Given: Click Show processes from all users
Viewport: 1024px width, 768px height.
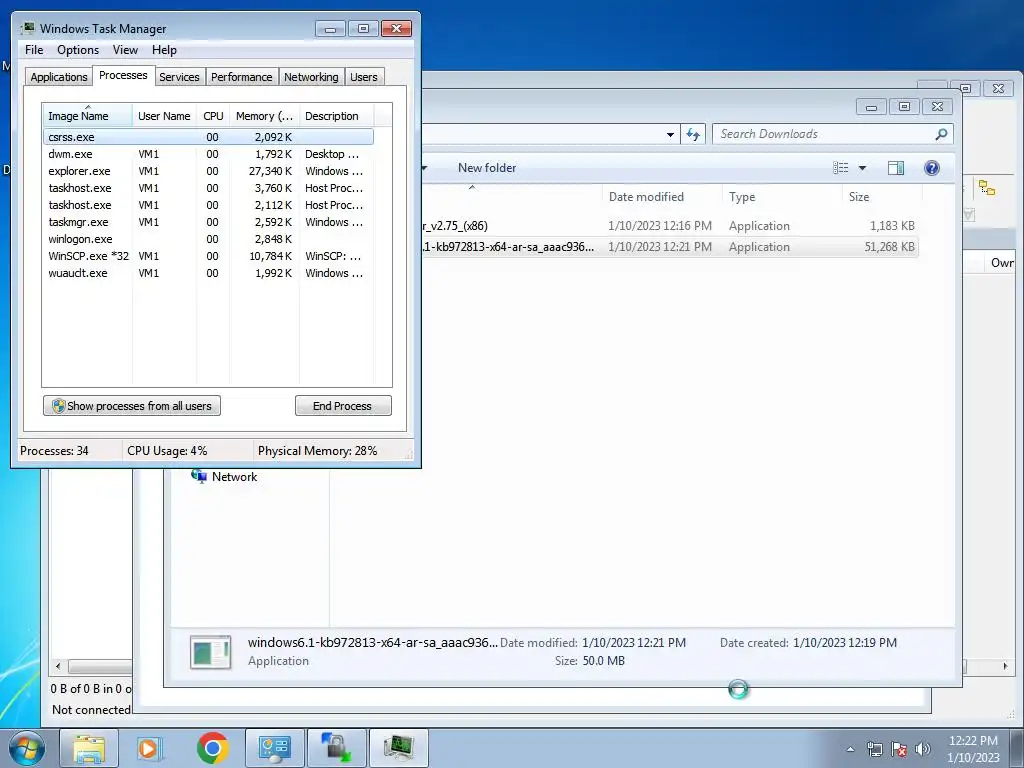Looking at the screenshot, I should pos(132,406).
